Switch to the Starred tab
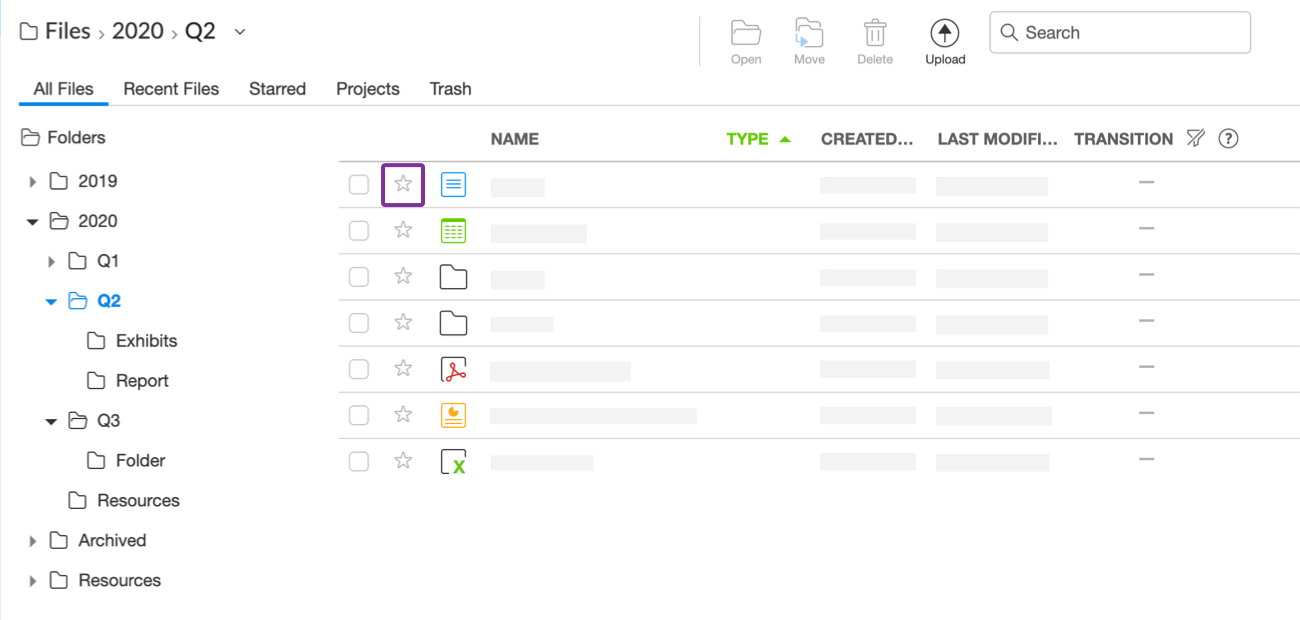 pyautogui.click(x=277, y=89)
